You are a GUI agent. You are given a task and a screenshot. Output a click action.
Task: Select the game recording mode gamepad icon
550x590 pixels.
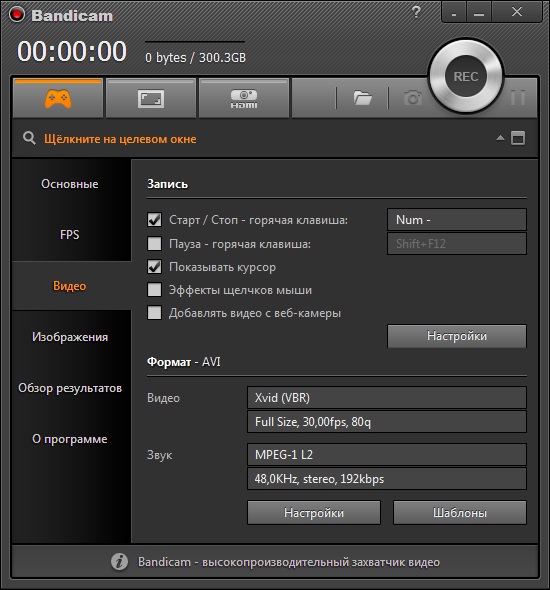[58, 99]
